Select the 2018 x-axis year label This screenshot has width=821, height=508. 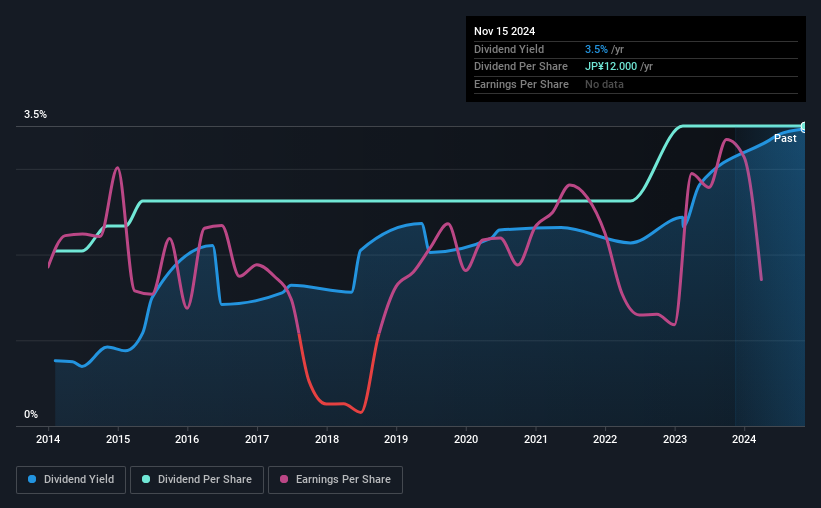pos(327,439)
